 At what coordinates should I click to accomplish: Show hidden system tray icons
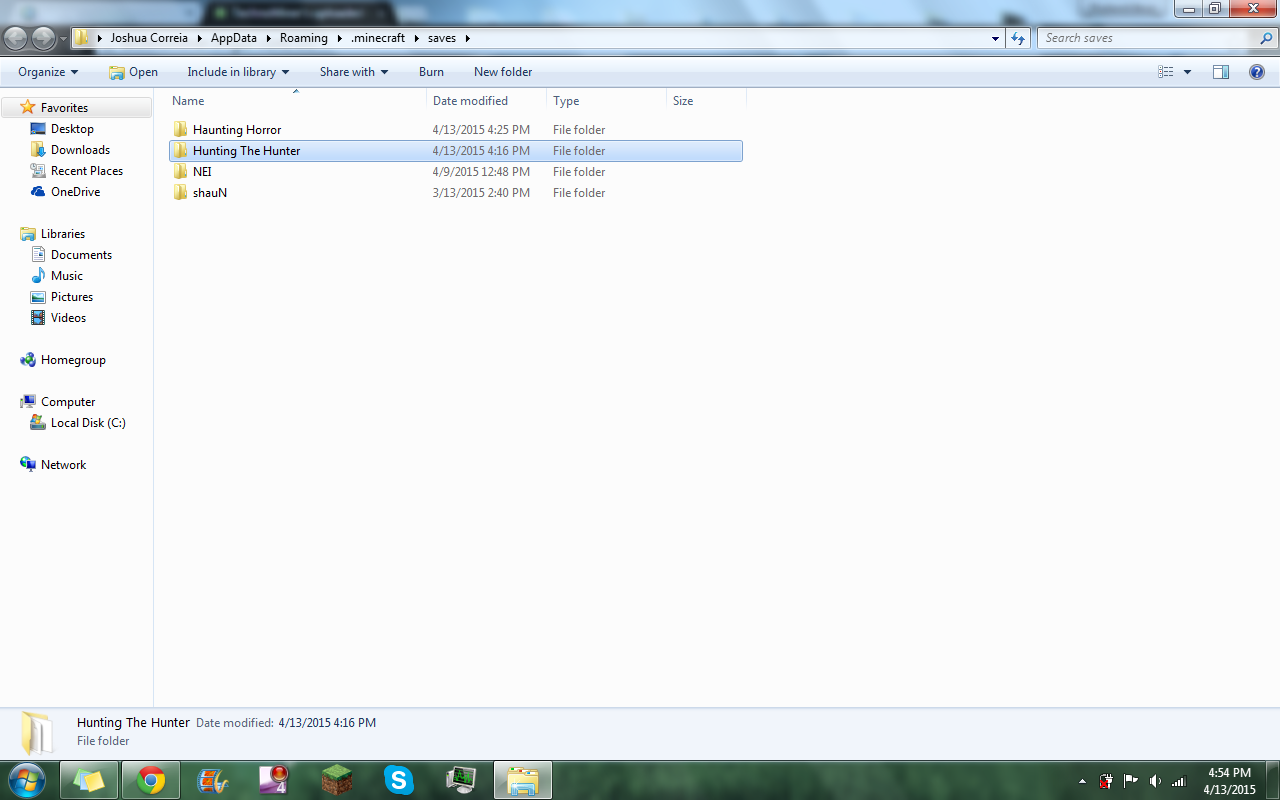coord(1082,781)
